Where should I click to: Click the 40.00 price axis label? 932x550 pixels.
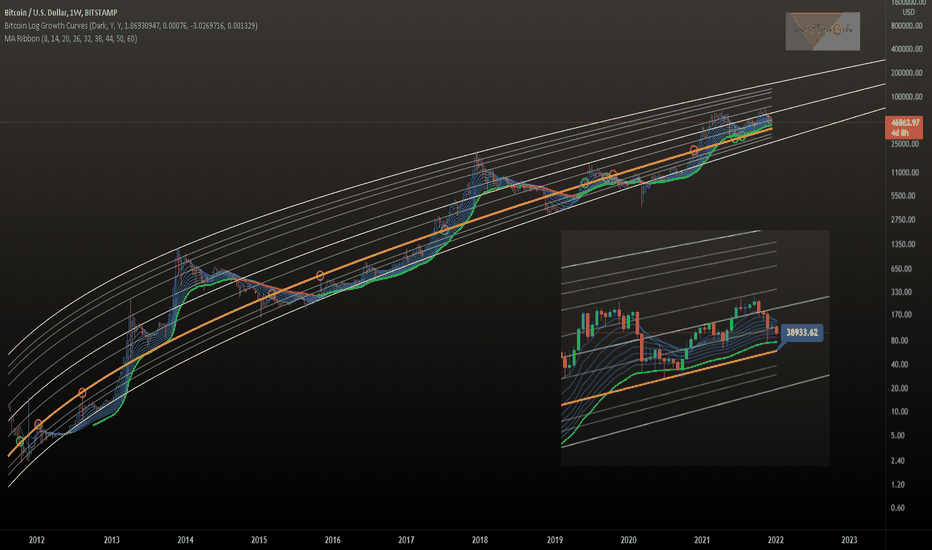899,364
